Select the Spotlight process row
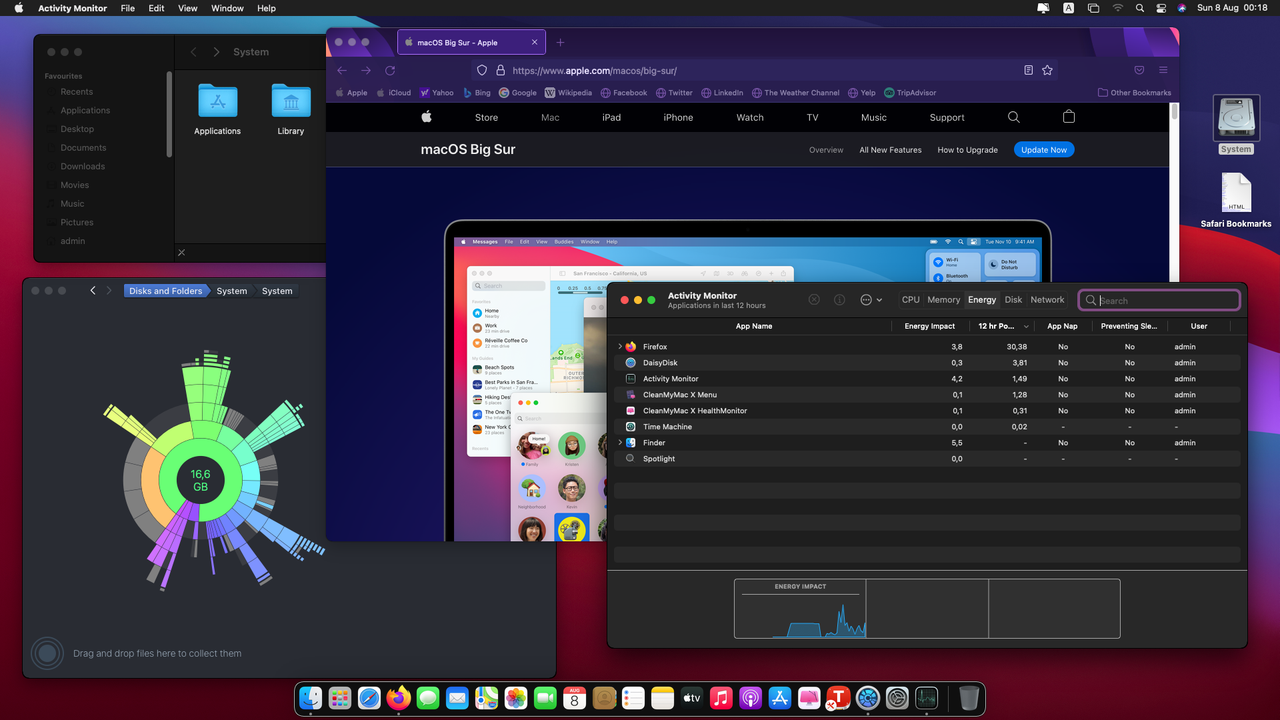1280x720 pixels. (928, 459)
